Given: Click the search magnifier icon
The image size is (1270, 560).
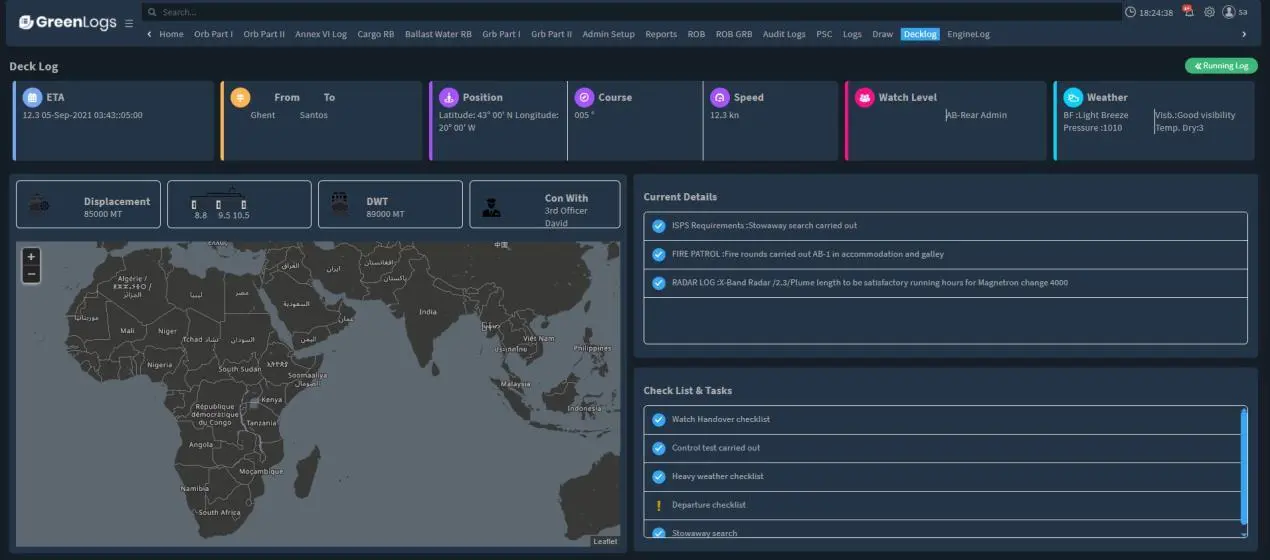Looking at the screenshot, I should pos(152,12).
